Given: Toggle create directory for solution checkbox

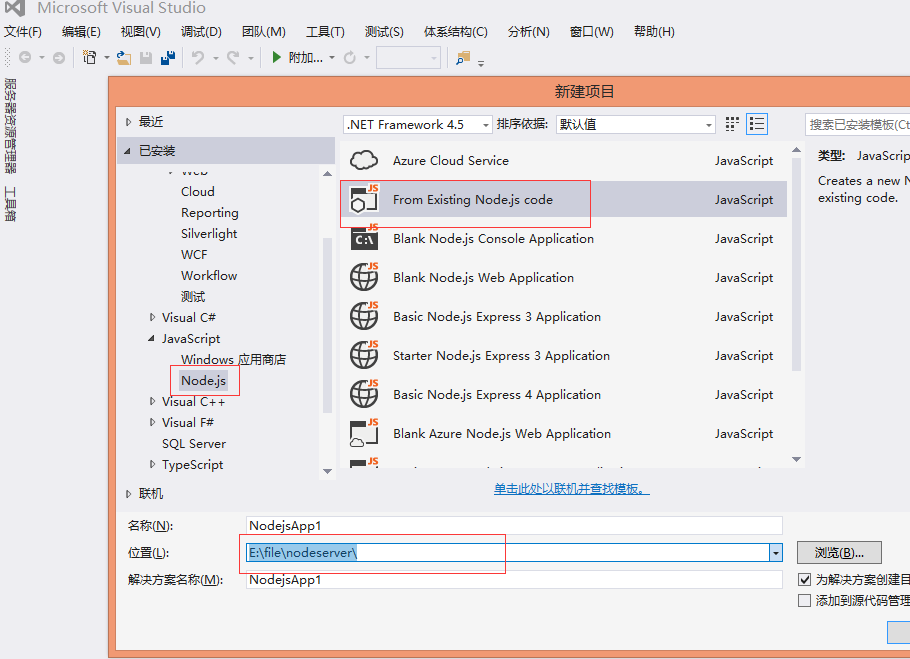Looking at the screenshot, I should [x=804, y=579].
